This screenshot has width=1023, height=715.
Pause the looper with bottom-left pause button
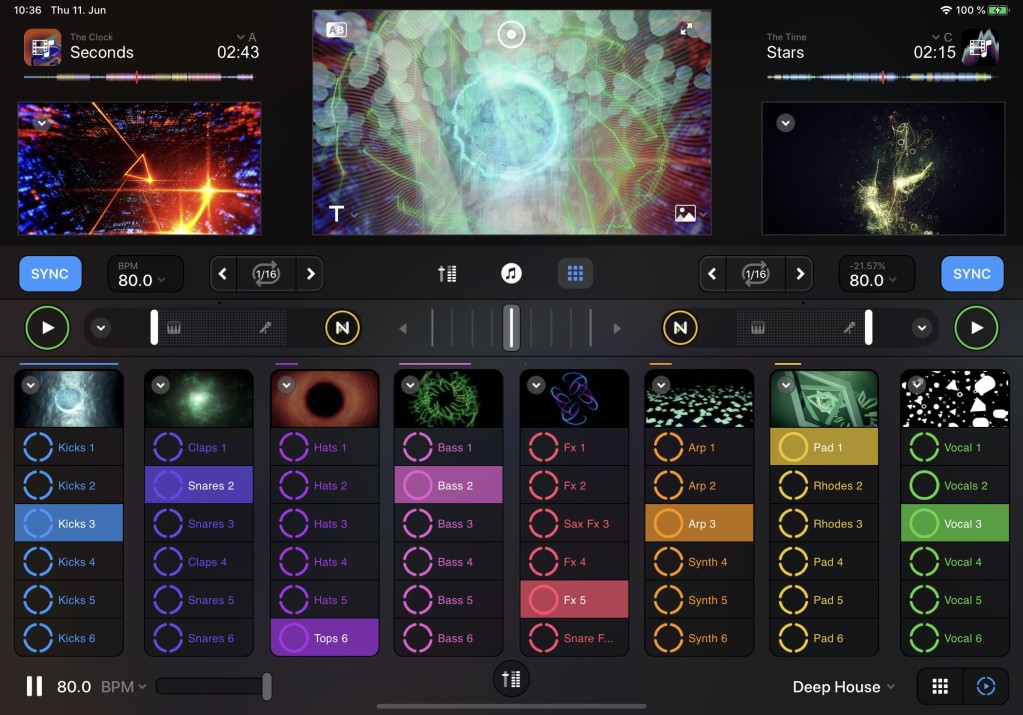(x=34, y=686)
